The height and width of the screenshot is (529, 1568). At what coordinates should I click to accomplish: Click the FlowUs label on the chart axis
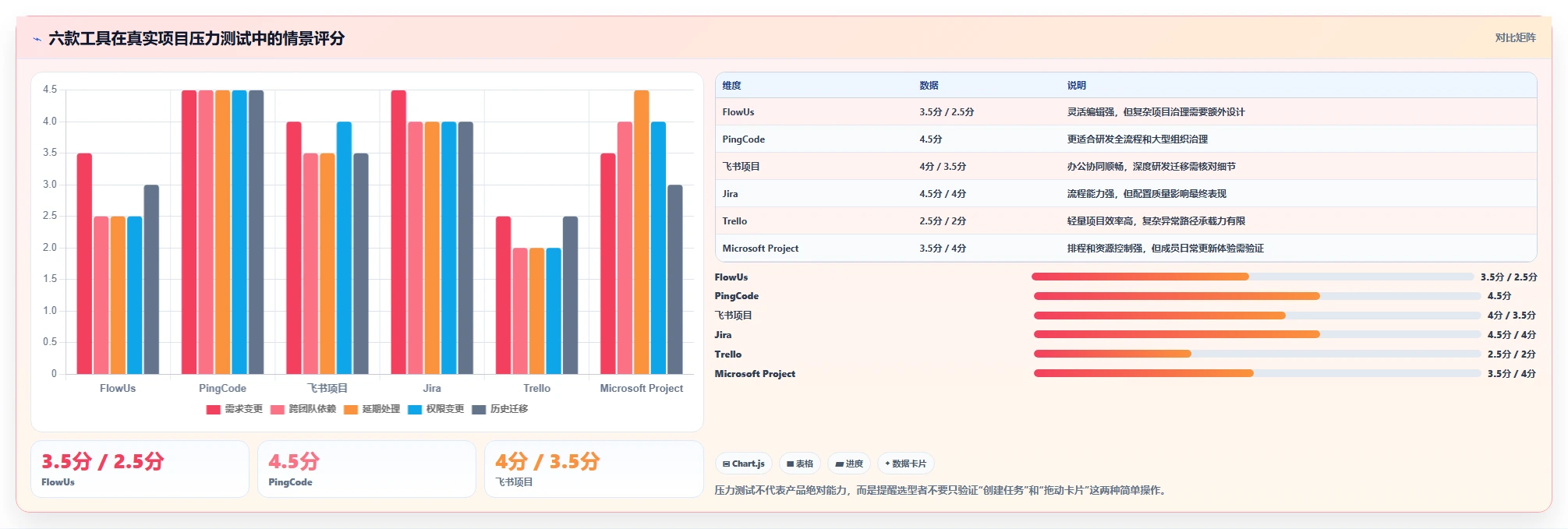[x=118, y=388]
